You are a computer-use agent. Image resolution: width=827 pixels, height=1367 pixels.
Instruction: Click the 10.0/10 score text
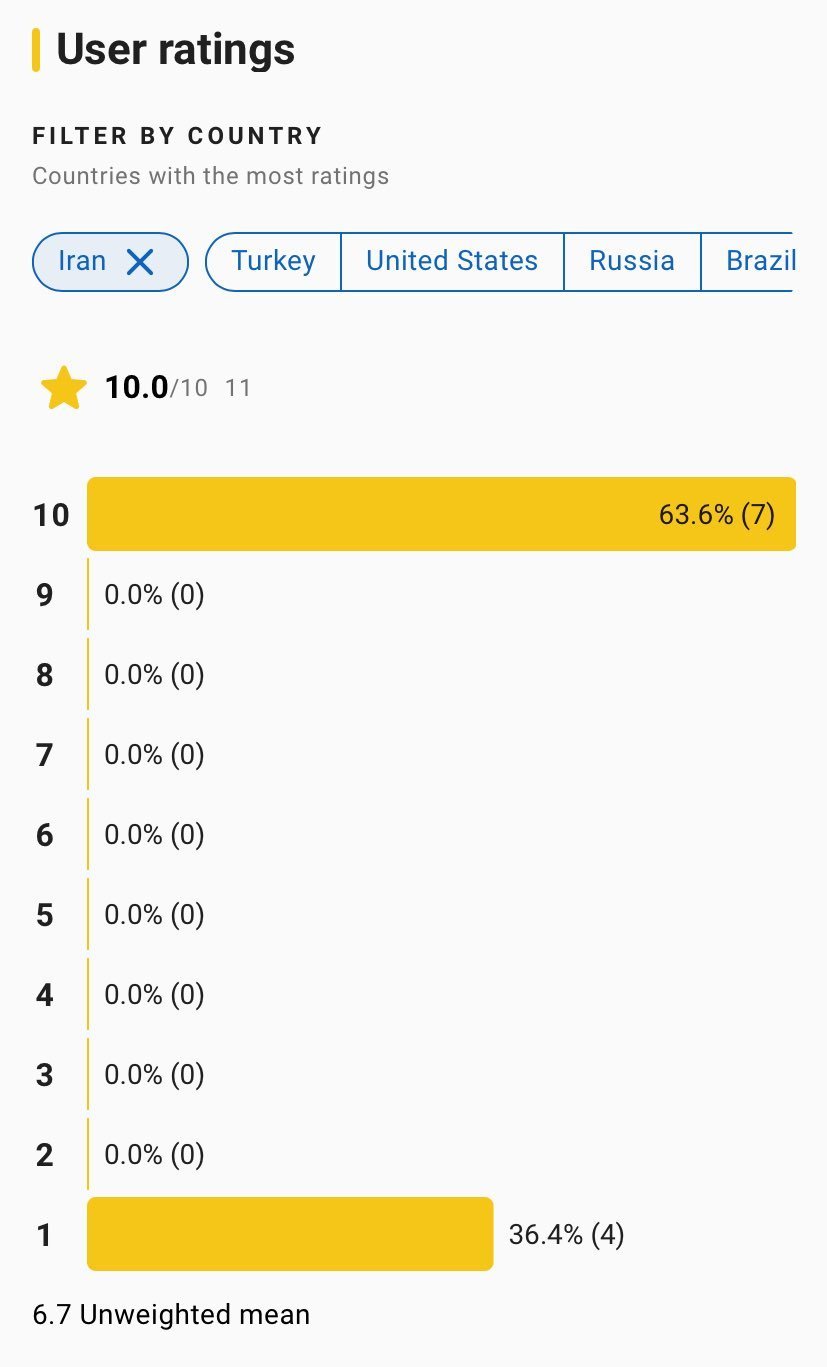click(x=156, y=387)
